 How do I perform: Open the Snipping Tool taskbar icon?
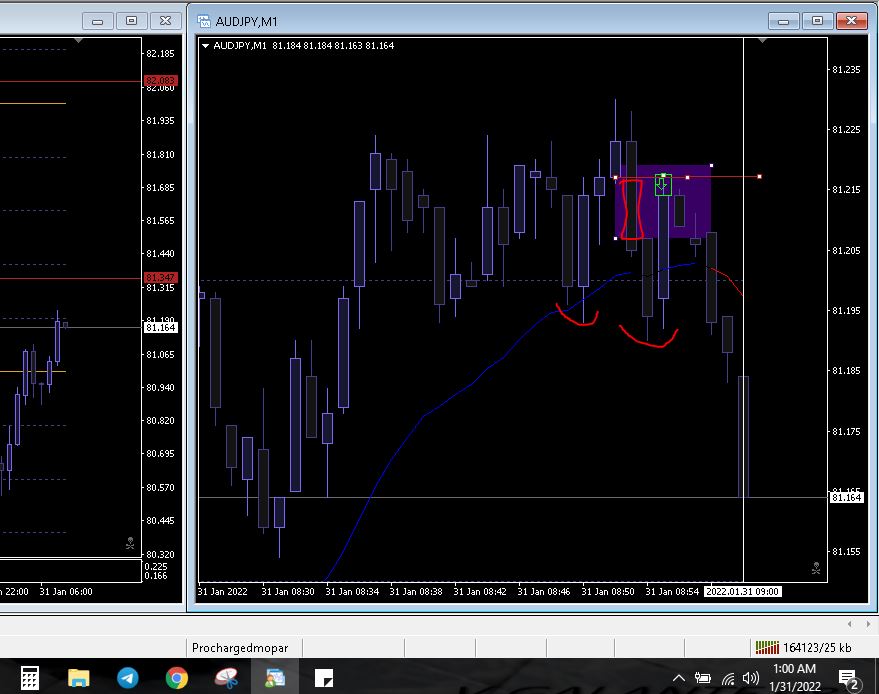(x=226, y=678)
